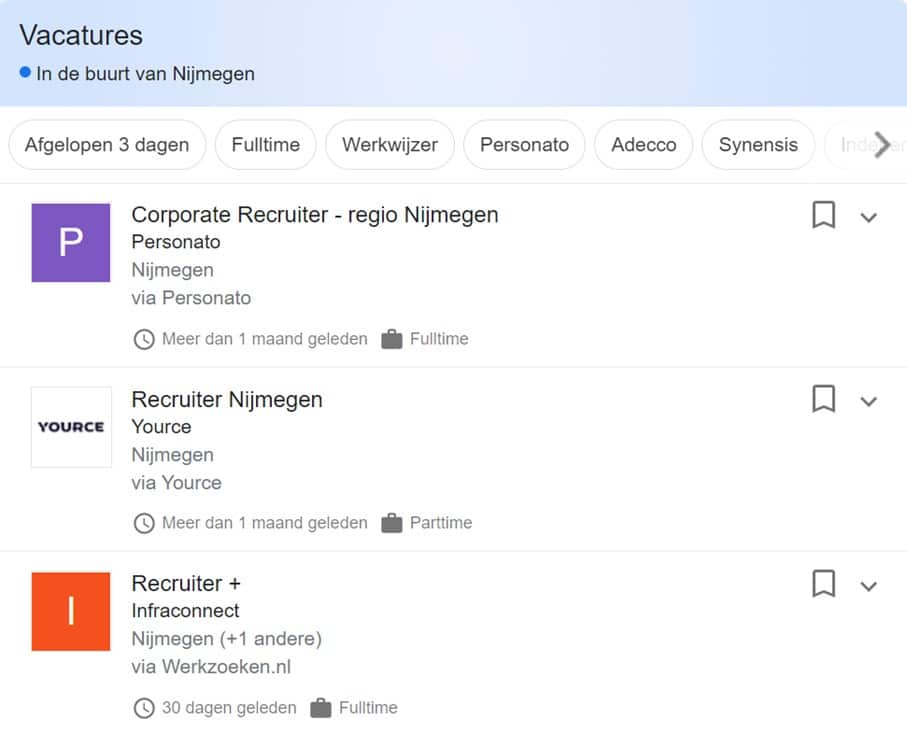The width and height of the screenshot is (907, 733).
Task: Expand the Recruiter + Infraconnect listing
Action: pyautogui.click(x=868, y=586)
